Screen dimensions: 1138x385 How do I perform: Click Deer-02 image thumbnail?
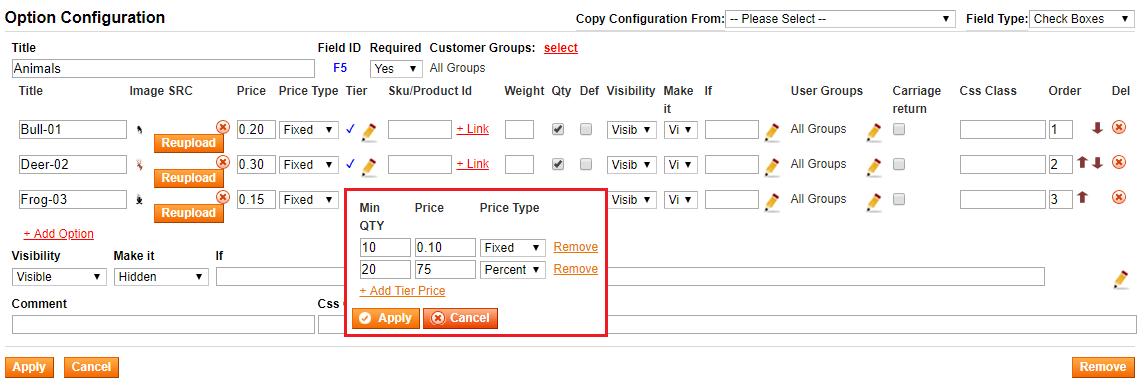[x=139, y=165]
